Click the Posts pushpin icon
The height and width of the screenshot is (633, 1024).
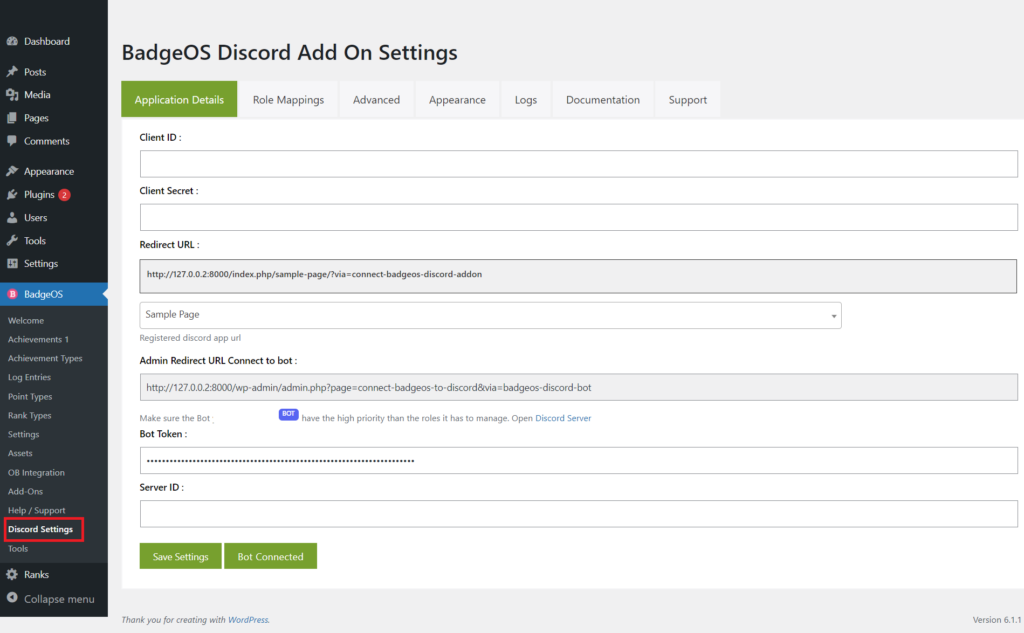pyautogui.click(x=12, y=72)
